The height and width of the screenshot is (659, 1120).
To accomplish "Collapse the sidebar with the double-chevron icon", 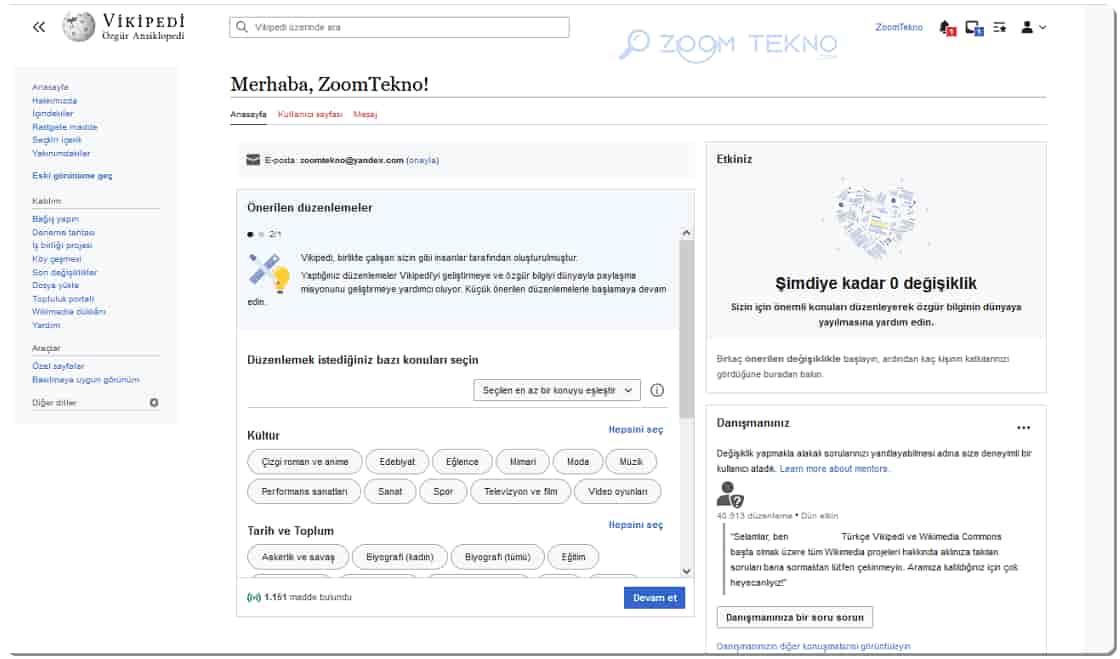I will point(39,27).
